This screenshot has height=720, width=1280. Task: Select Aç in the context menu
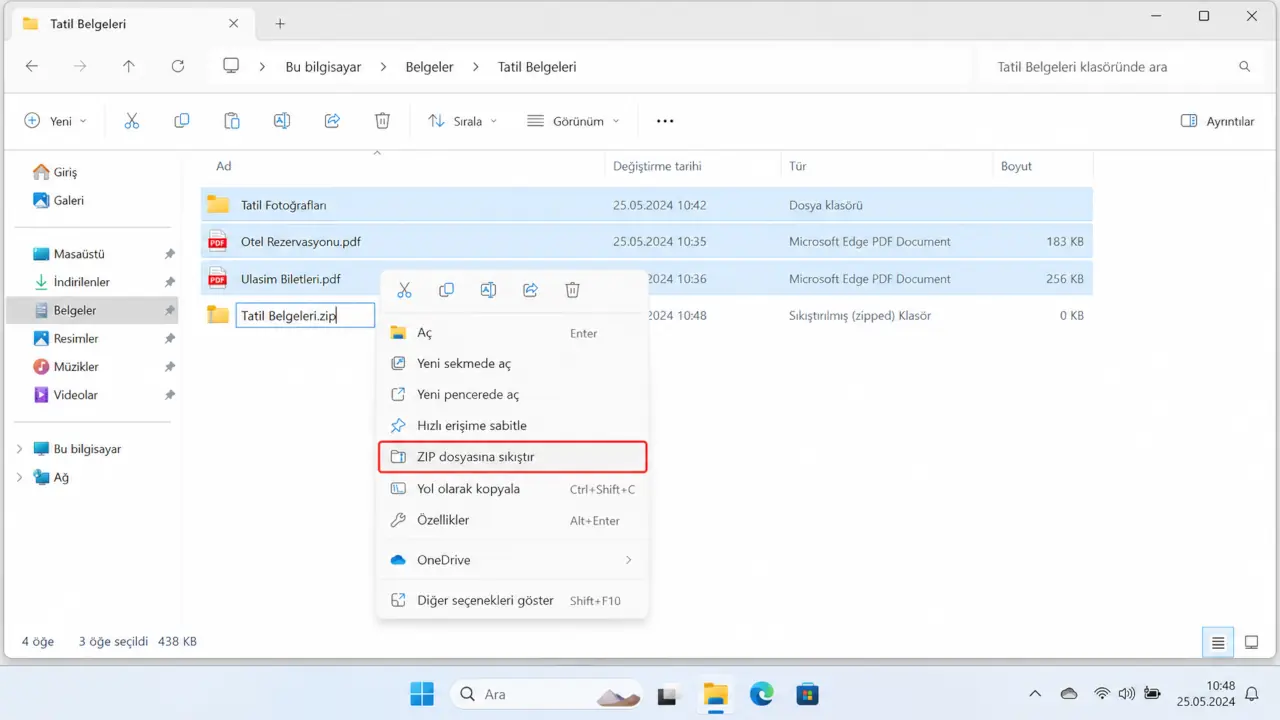tap(512, 333)
